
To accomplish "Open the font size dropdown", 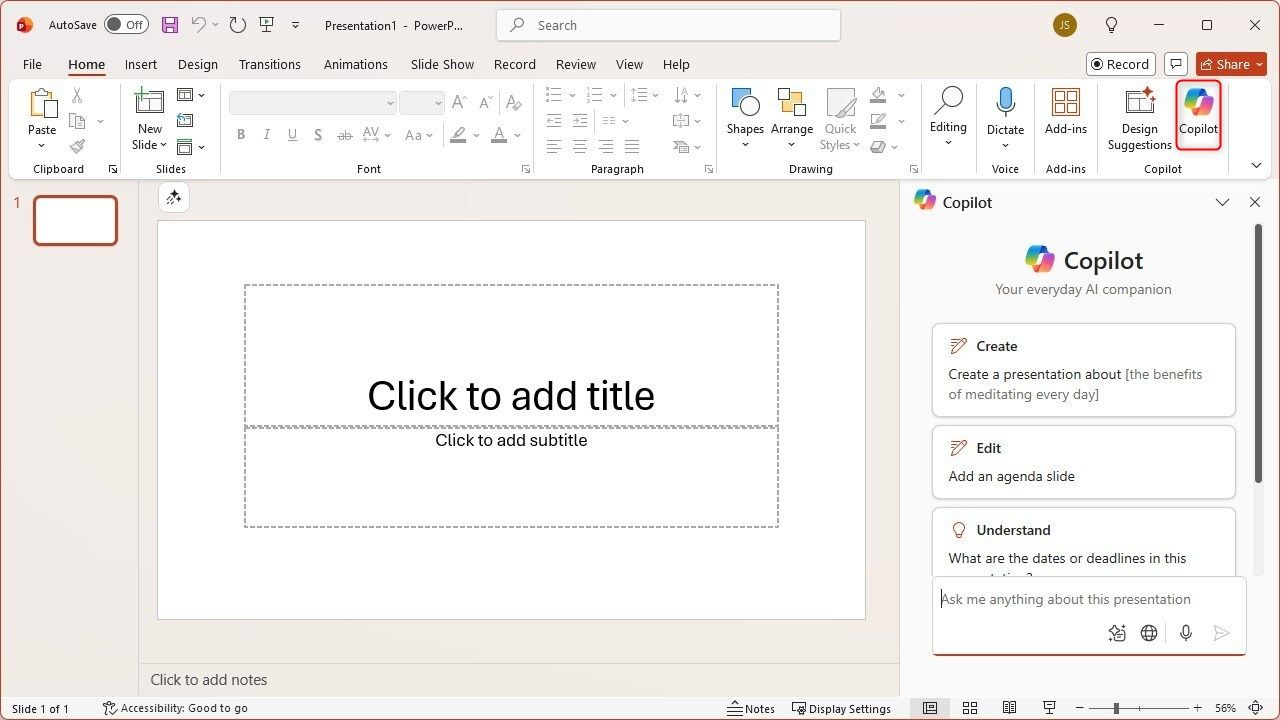I will 437,103.
